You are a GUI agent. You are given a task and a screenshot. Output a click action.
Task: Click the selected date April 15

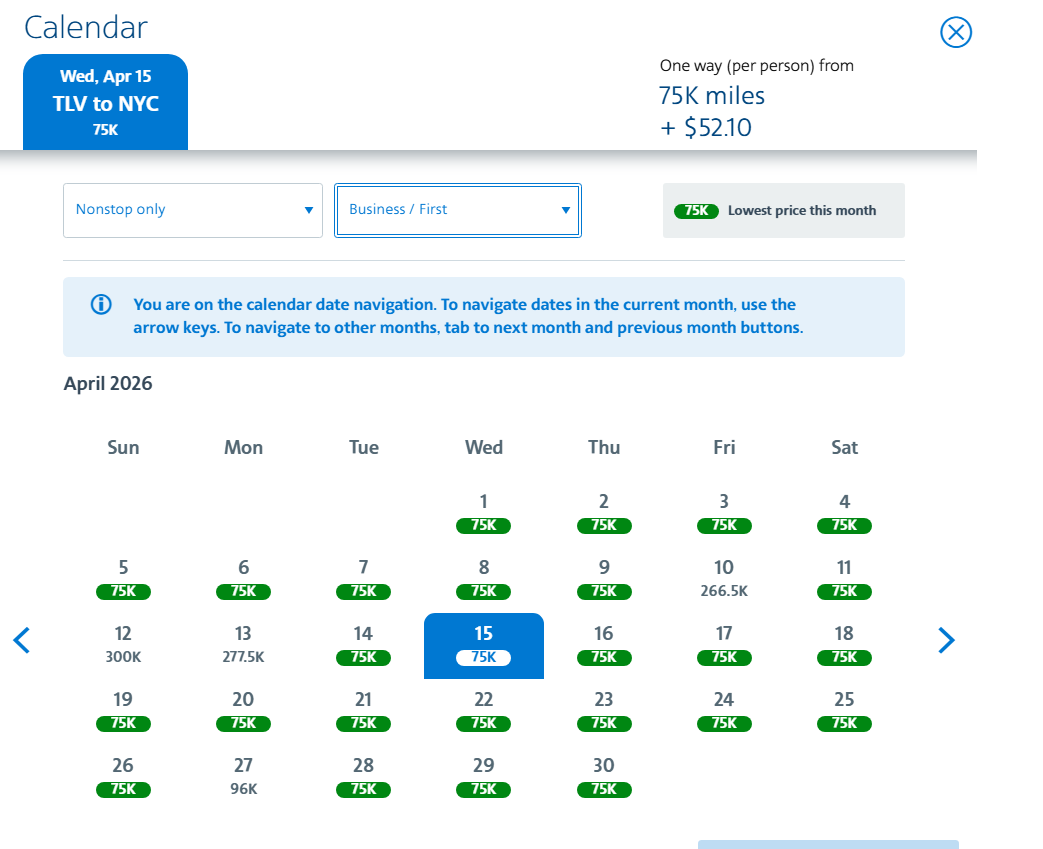(484, 645)
